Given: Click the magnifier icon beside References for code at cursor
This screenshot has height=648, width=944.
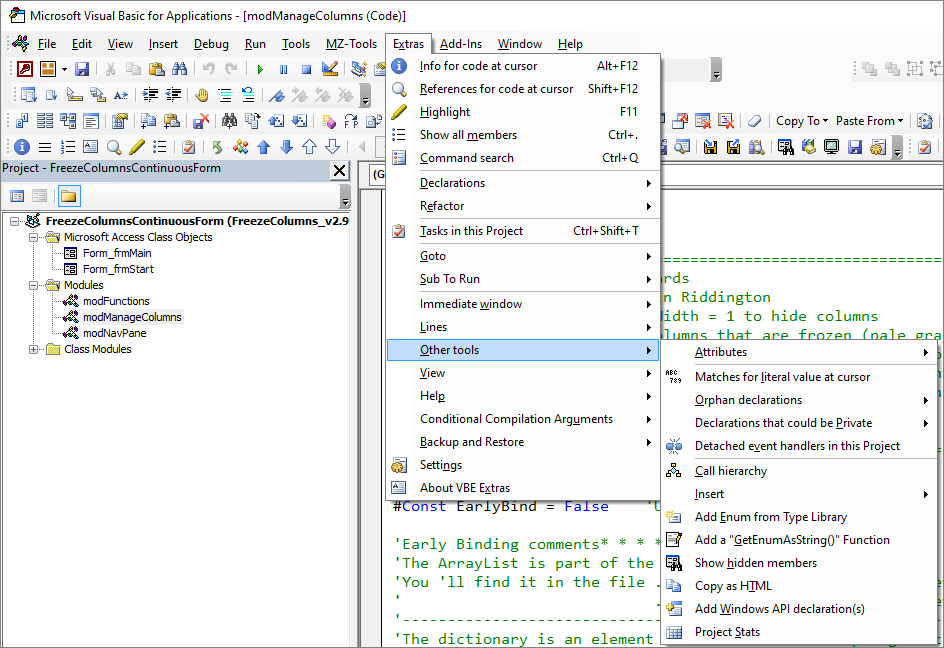Looking at the screenshot, I should (x=399, y=89).
